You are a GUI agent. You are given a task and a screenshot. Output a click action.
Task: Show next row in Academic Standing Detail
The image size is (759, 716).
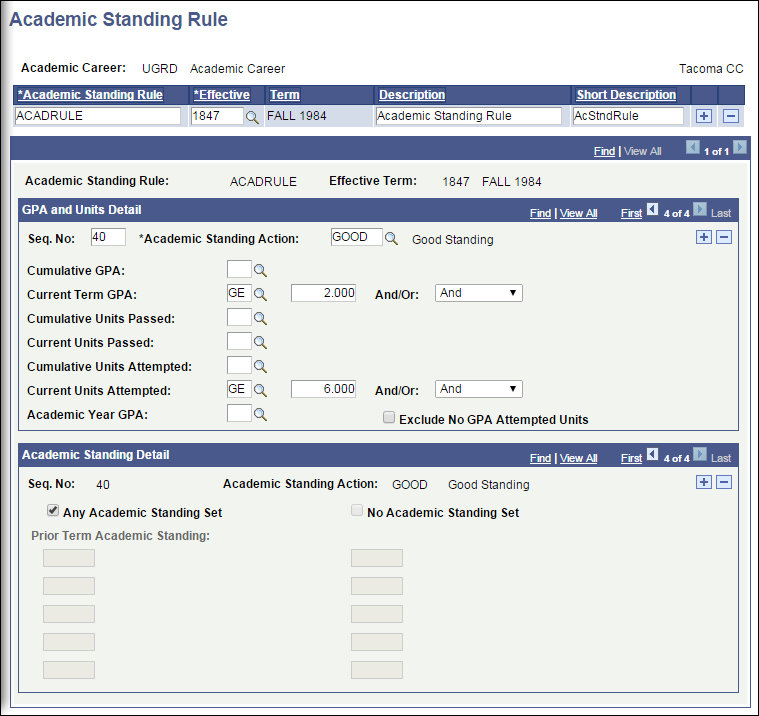pyautogui.click(x=700, y=454)
